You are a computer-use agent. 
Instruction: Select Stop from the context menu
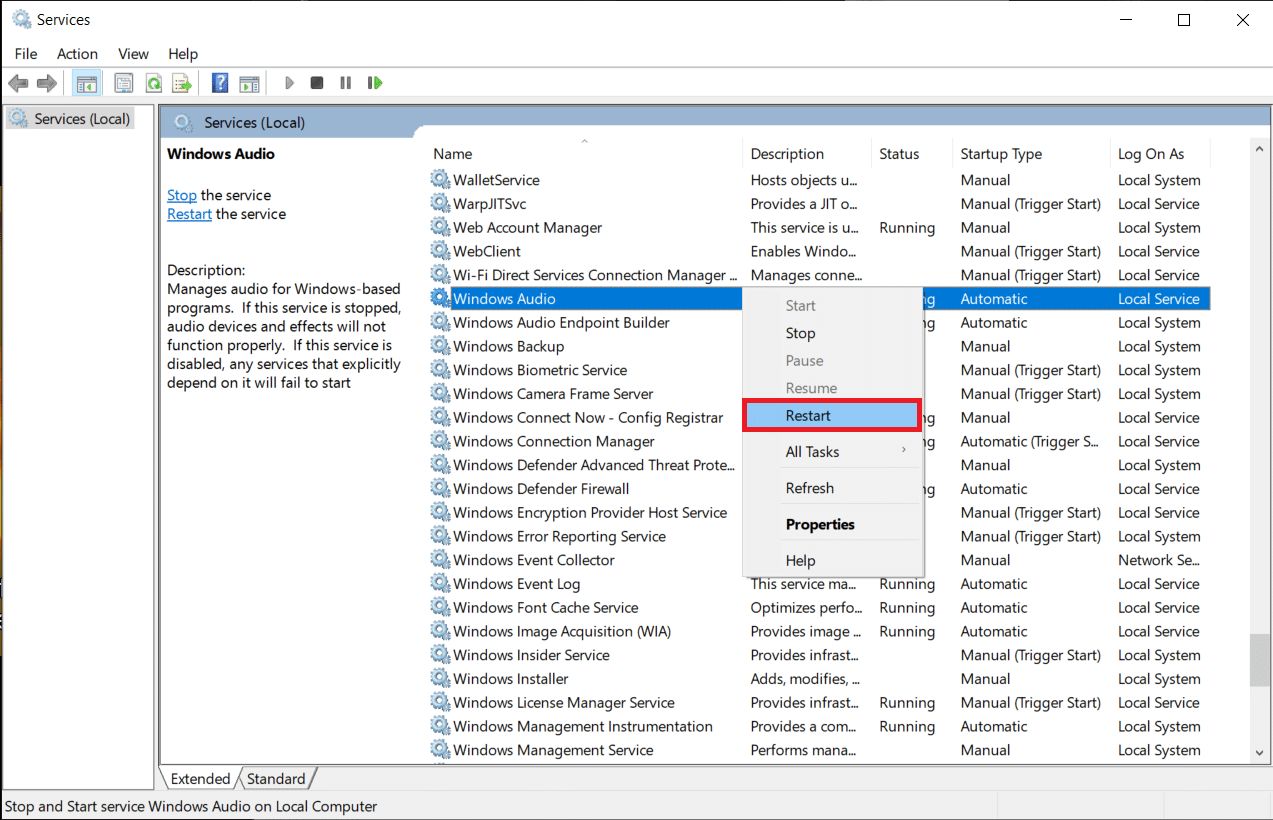(x=800, y=333)
